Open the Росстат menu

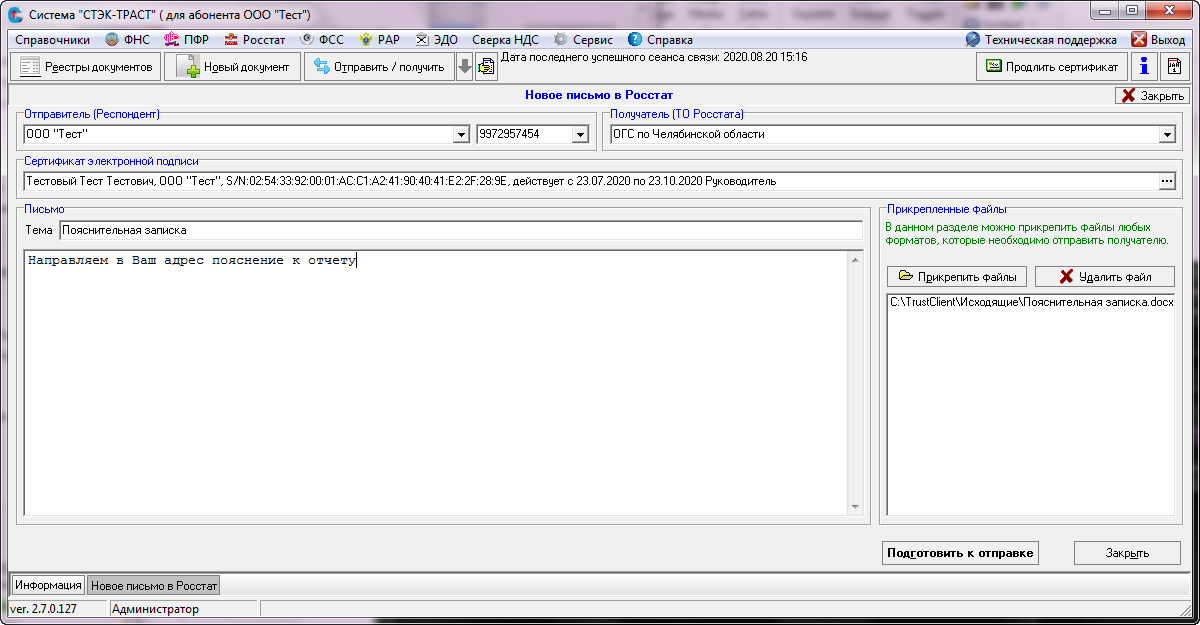pos(255,40)
